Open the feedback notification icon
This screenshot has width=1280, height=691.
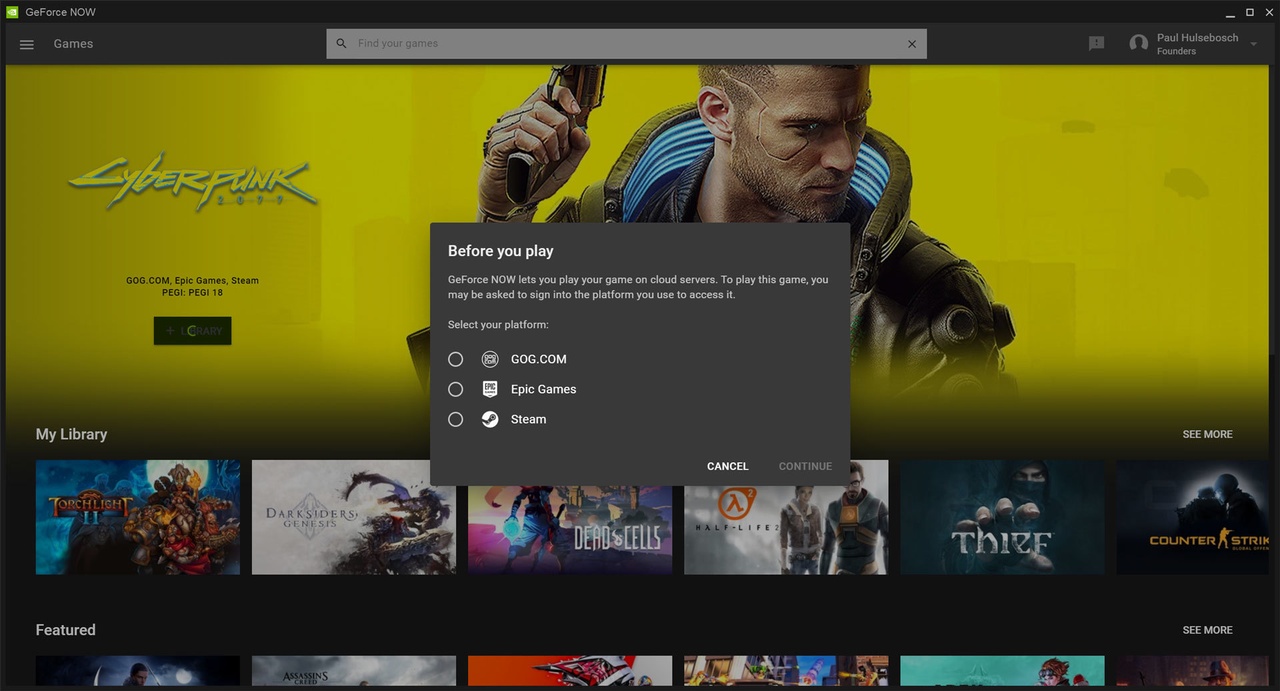(1097, 44)
